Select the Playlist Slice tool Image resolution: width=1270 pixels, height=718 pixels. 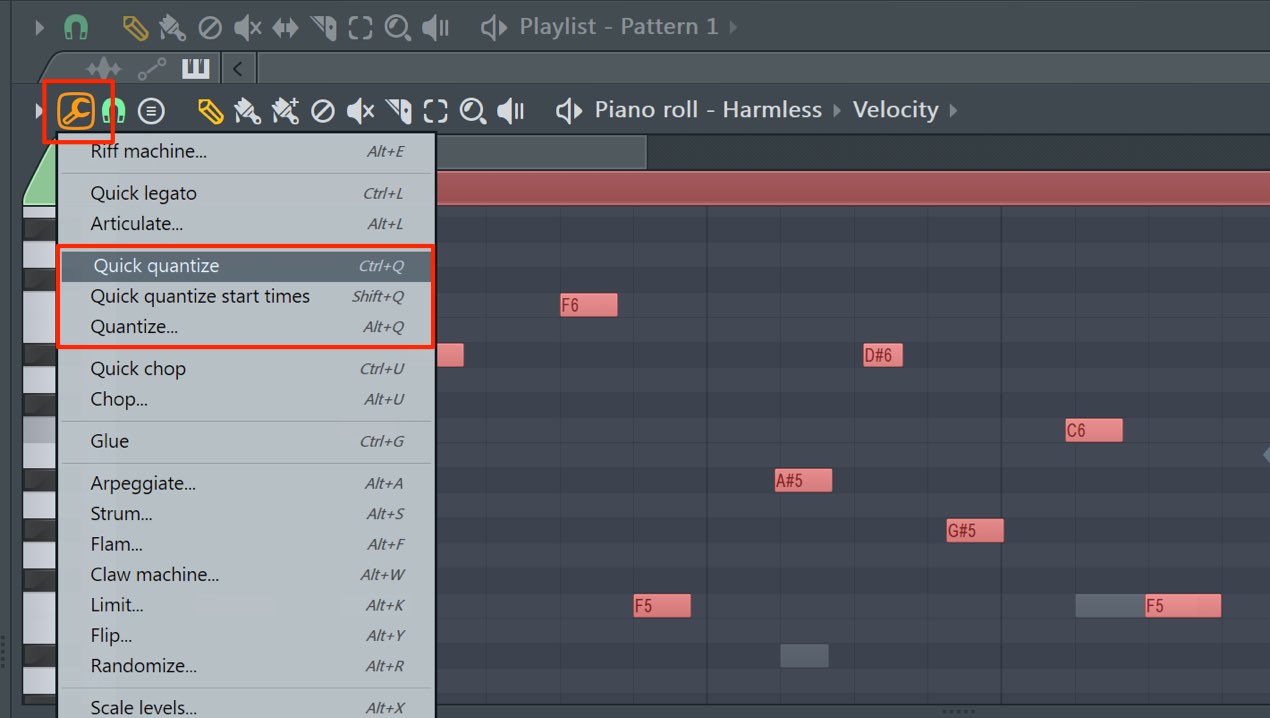pyautogui.click(x=323, y=27)
